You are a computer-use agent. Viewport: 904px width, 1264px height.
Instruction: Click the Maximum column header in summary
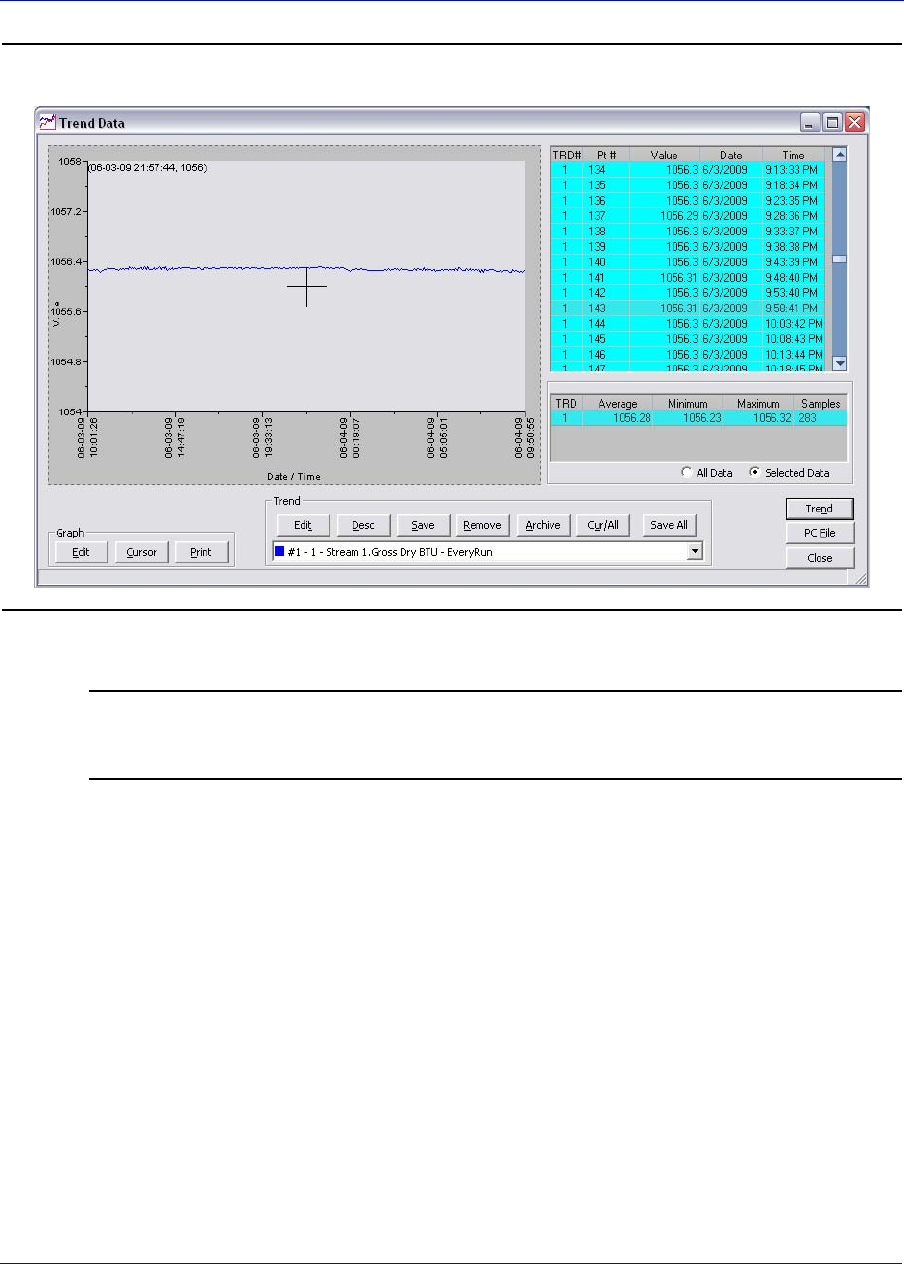tap(758, 404)
